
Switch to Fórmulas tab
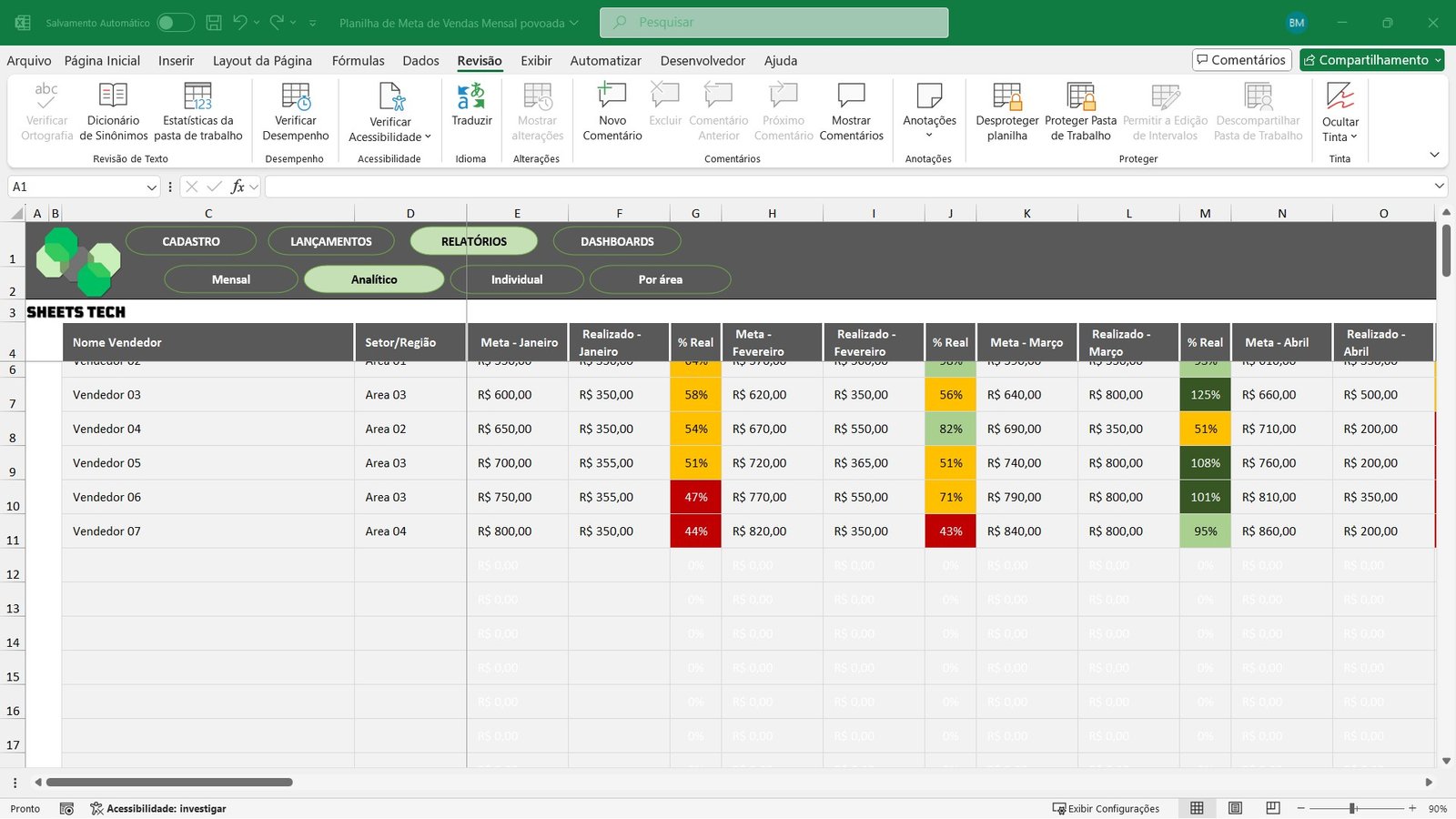coord(358,61)
